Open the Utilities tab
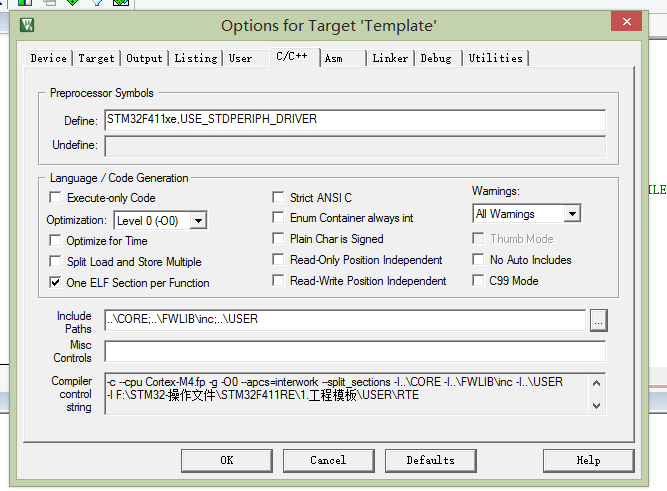The image size is (667, 491). 496,58
